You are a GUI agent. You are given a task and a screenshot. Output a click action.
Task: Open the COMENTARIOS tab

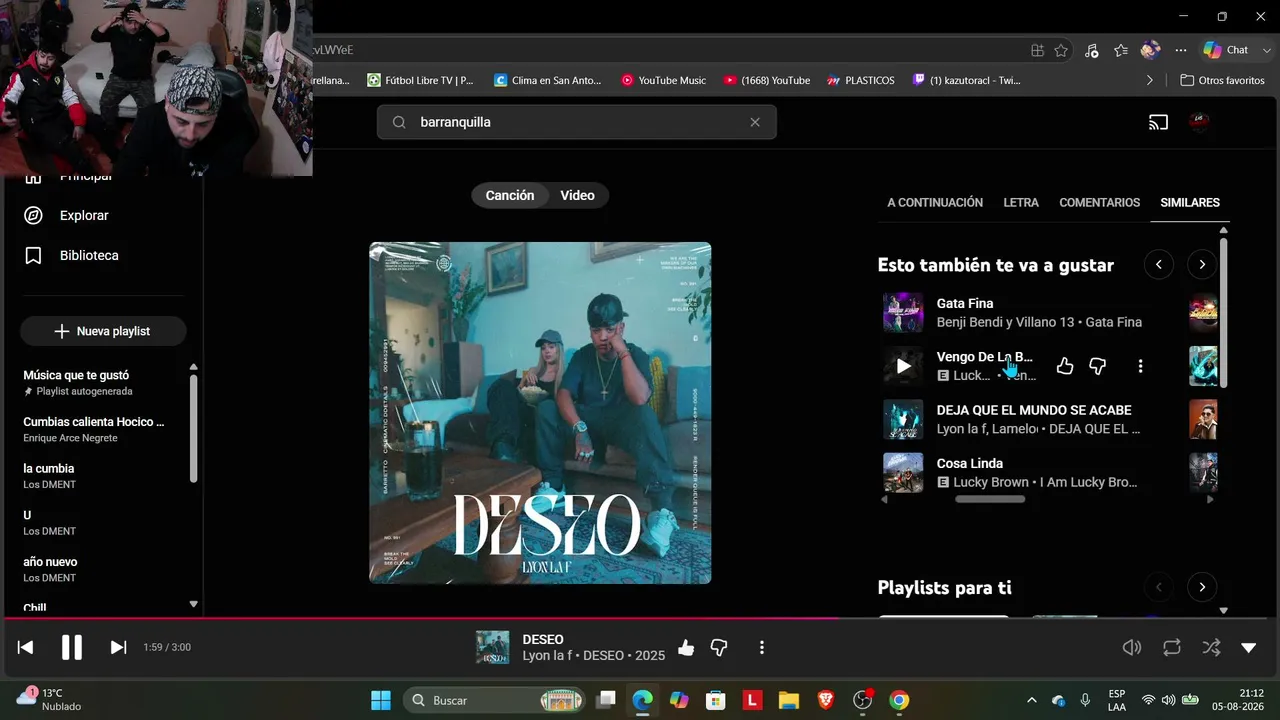pos(1100,202)
